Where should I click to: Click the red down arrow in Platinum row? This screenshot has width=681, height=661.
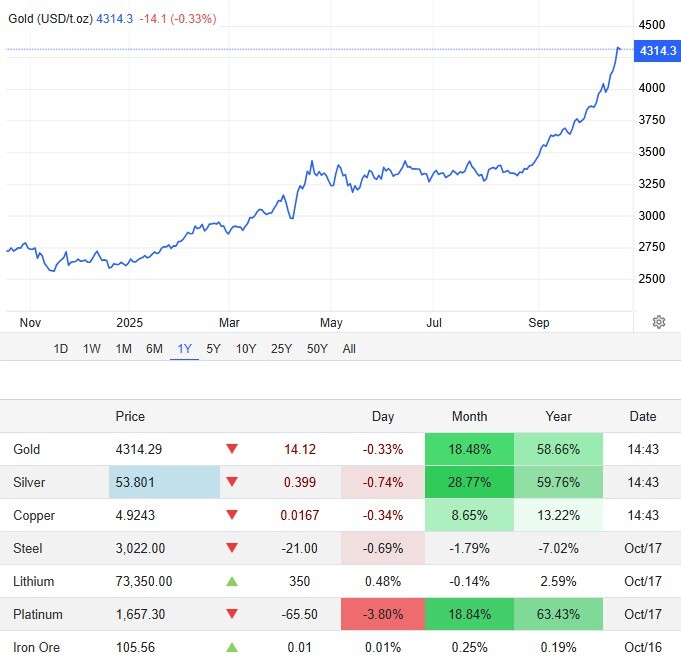(232, 615)
